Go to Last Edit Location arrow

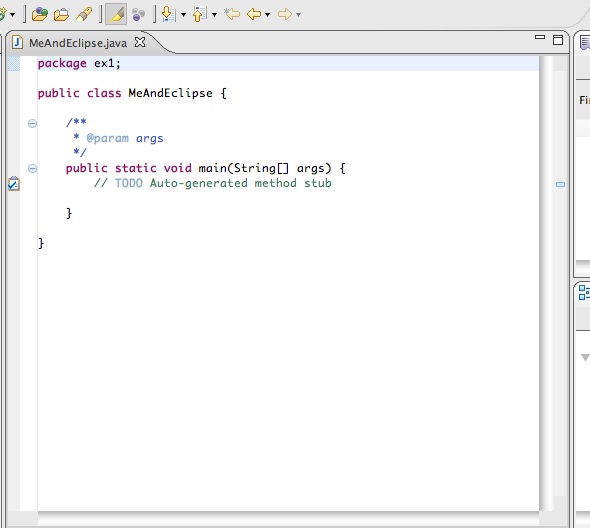[232, 14]
